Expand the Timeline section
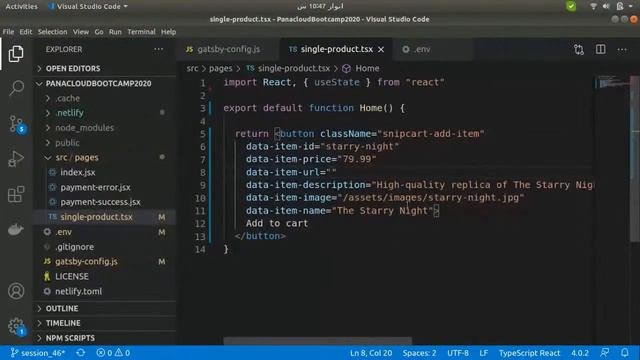This screenshot has height=360, width=640. (104, 323)
